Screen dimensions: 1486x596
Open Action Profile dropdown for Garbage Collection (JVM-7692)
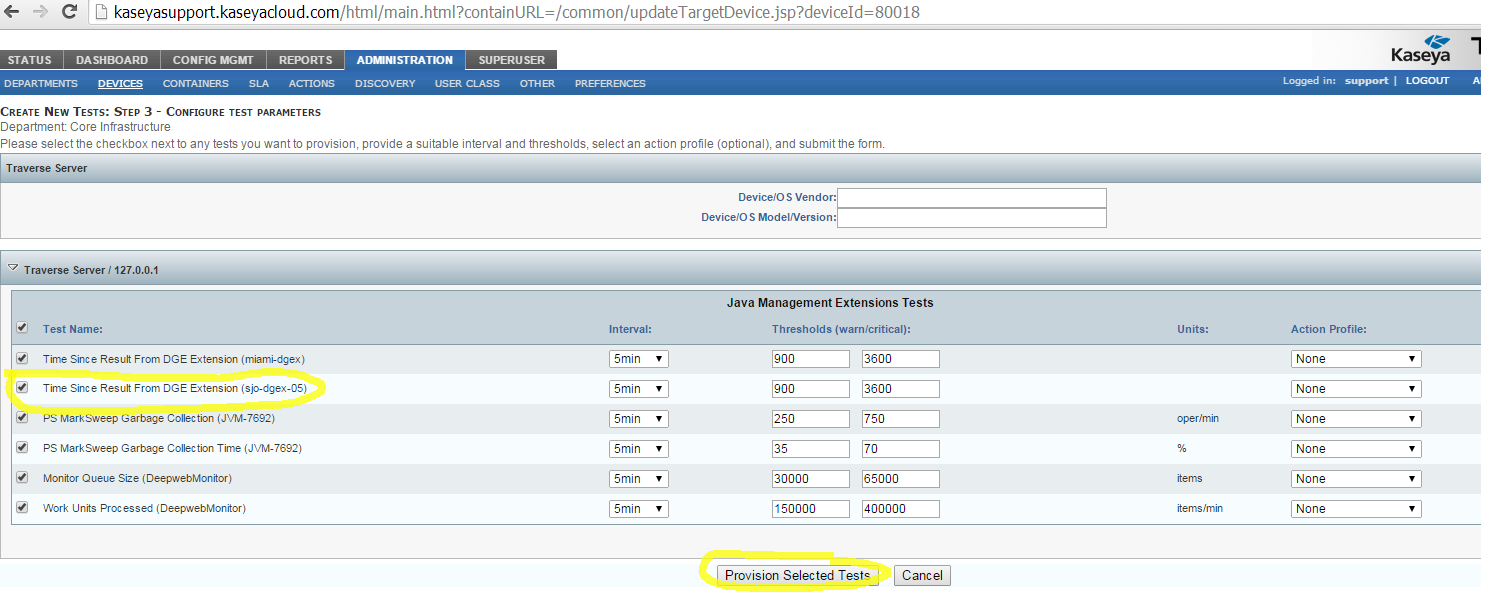[1356, 419]
